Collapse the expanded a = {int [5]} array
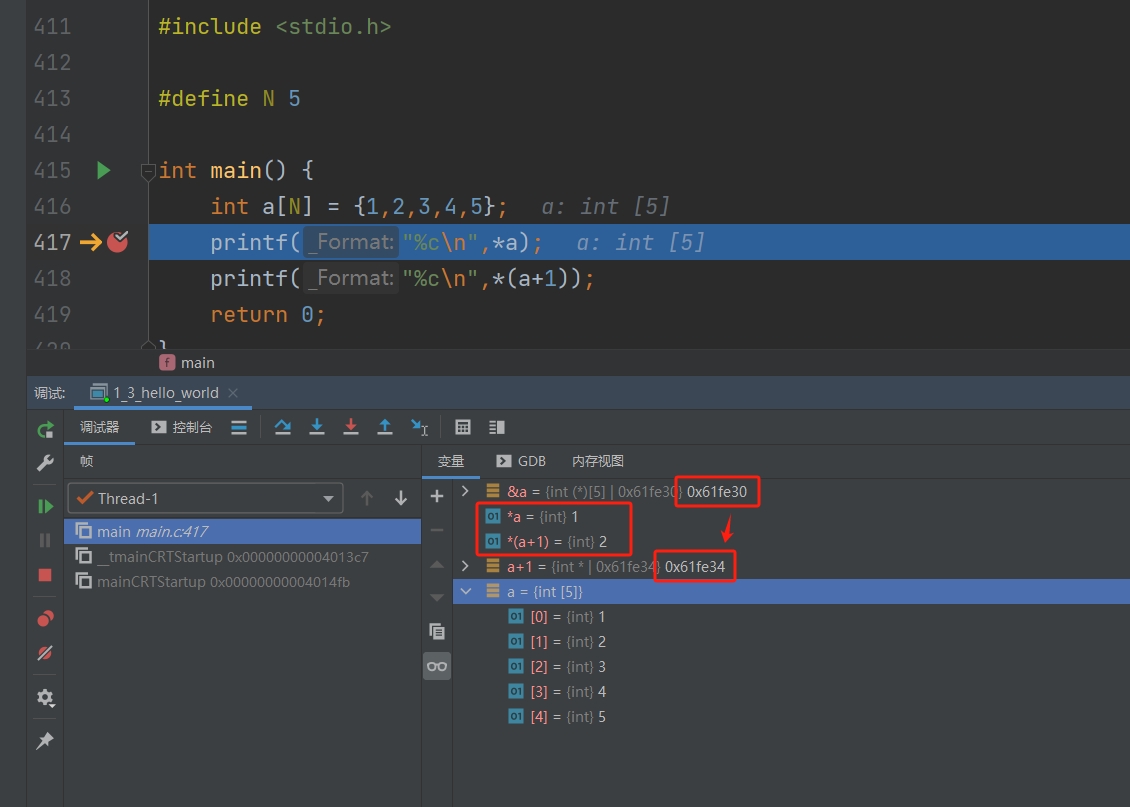This screenshot has height=807, width=1130. [x=465, y=592]
